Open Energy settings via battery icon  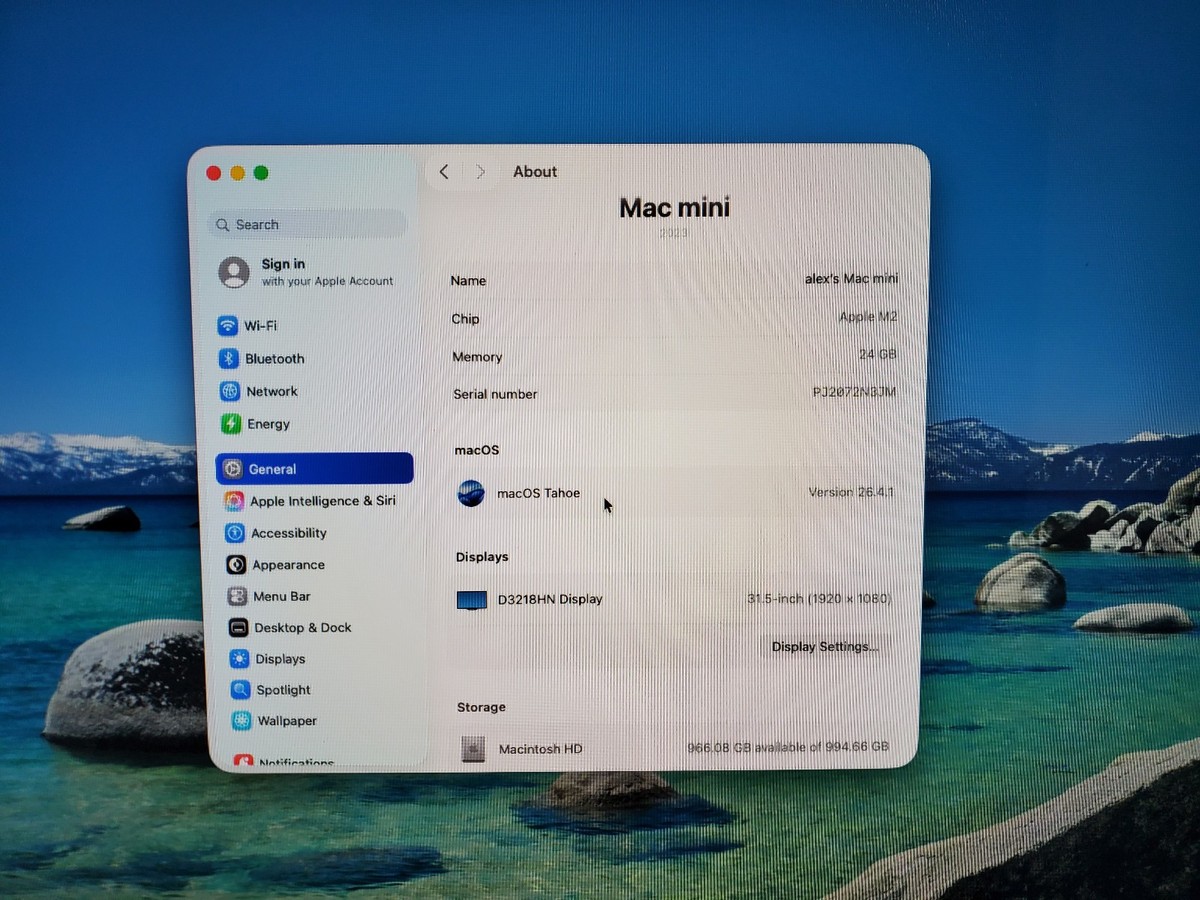pos(231,424)
